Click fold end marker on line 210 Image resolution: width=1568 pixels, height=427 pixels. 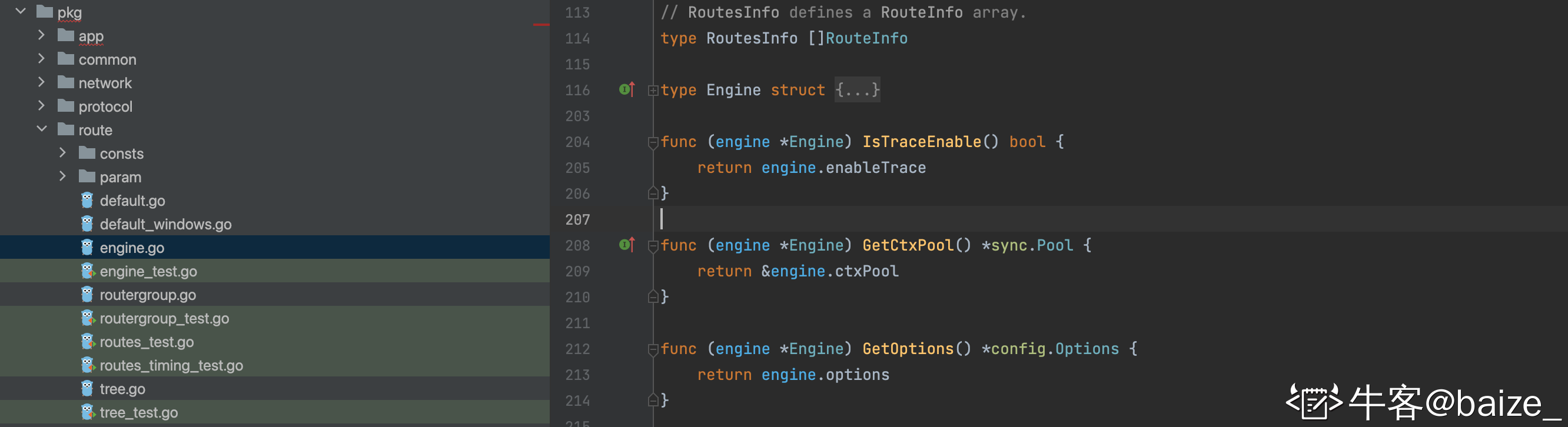(653, 297)
